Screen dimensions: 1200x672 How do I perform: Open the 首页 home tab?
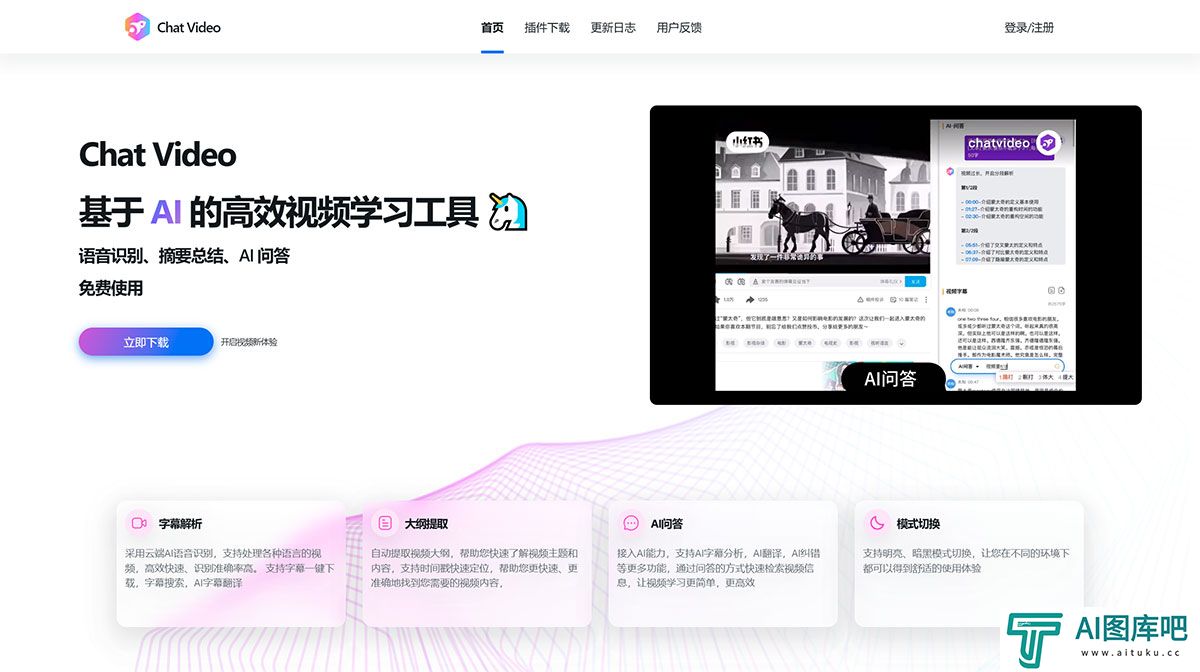click(492, 28)
